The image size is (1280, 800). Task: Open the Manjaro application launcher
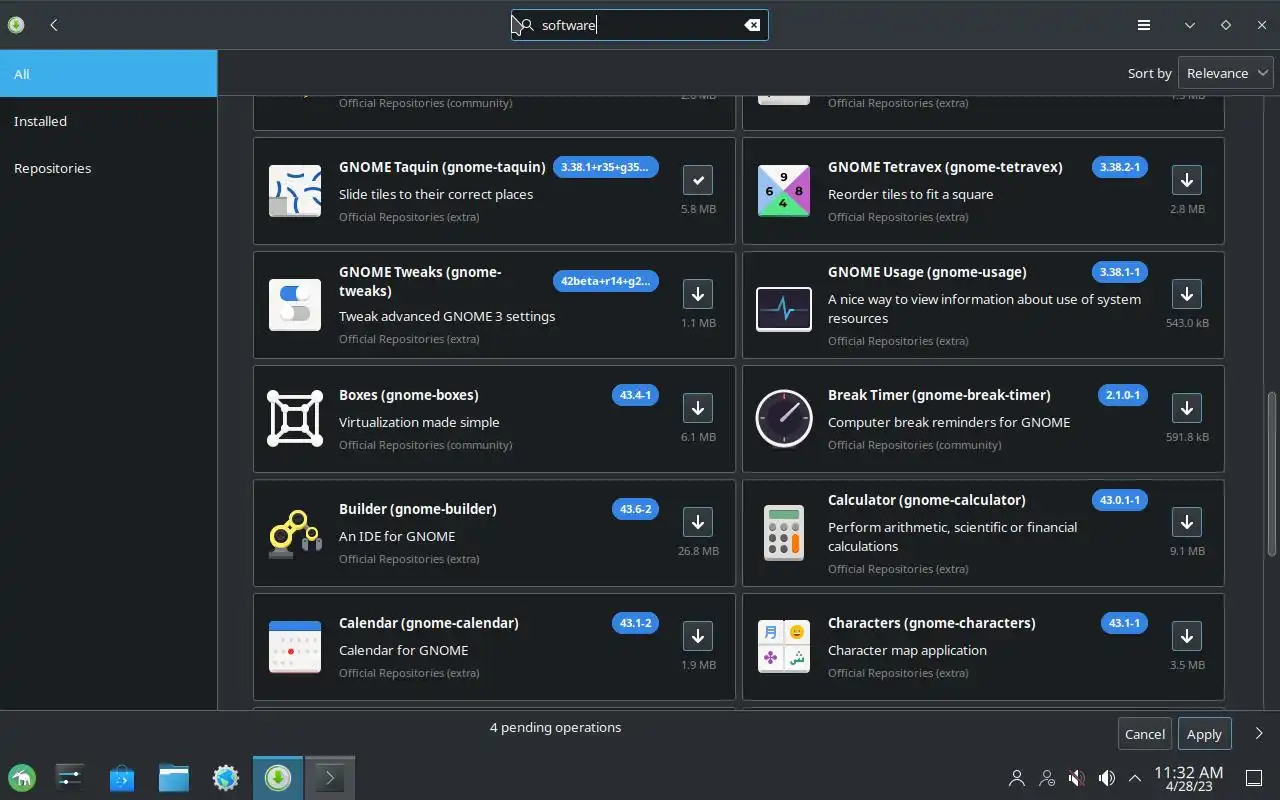coord(21,777)
